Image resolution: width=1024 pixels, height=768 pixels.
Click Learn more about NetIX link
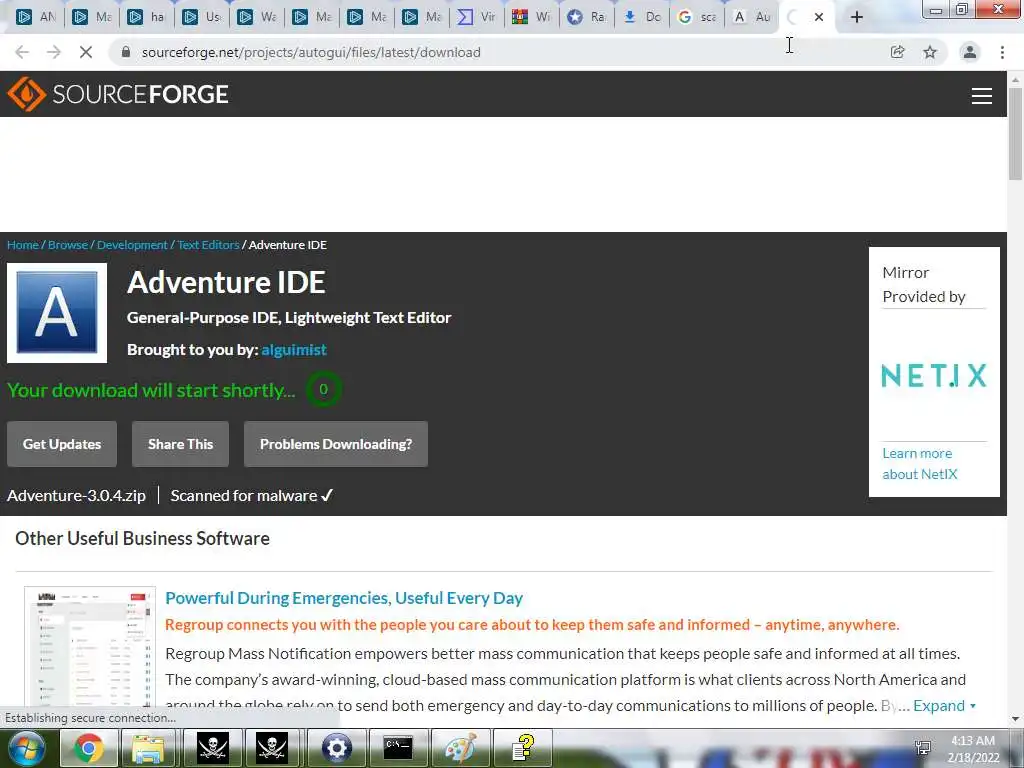(920, 464)
